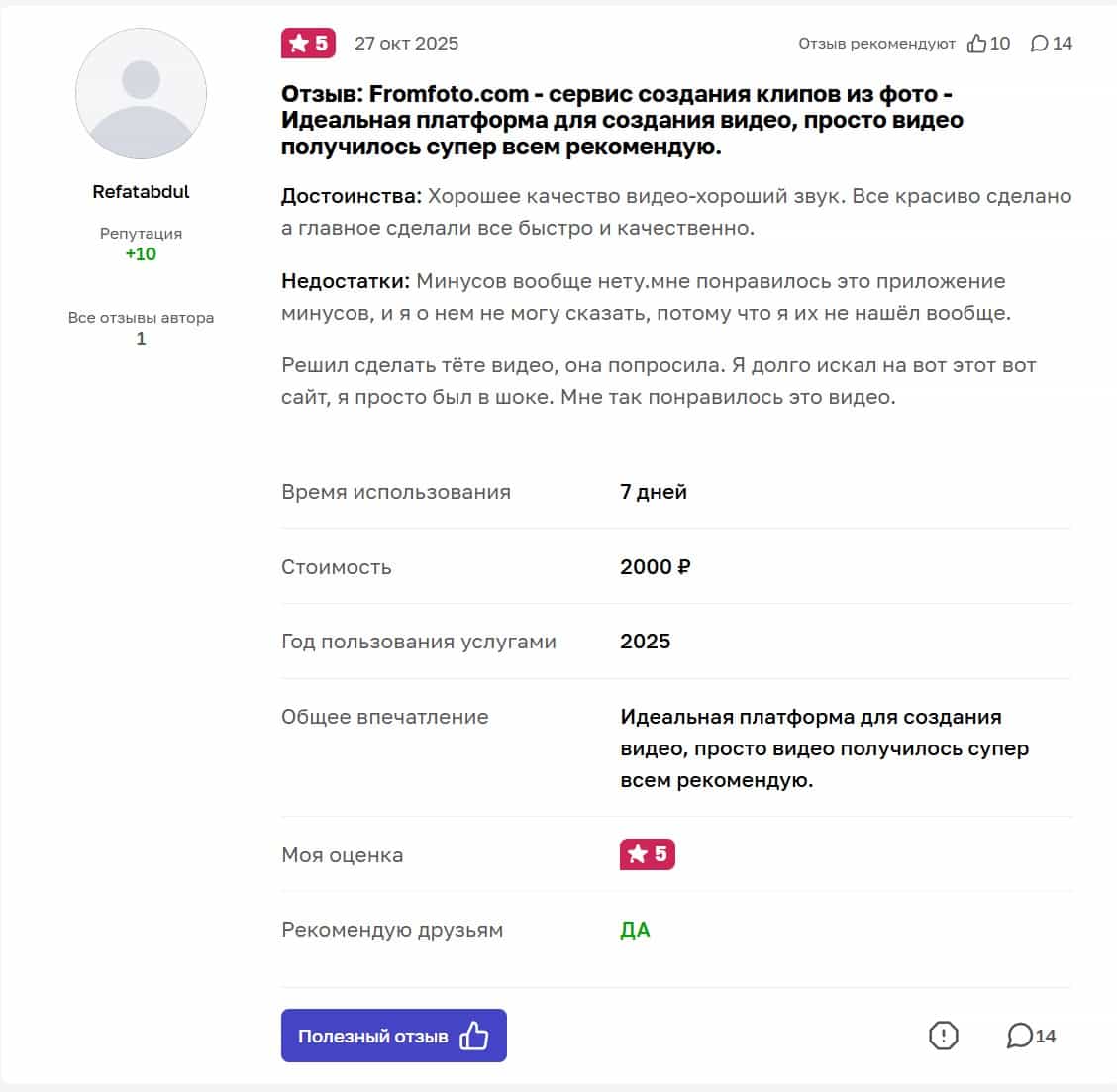Click the star badge in the Моя оценка row

(x=645, y=854)
